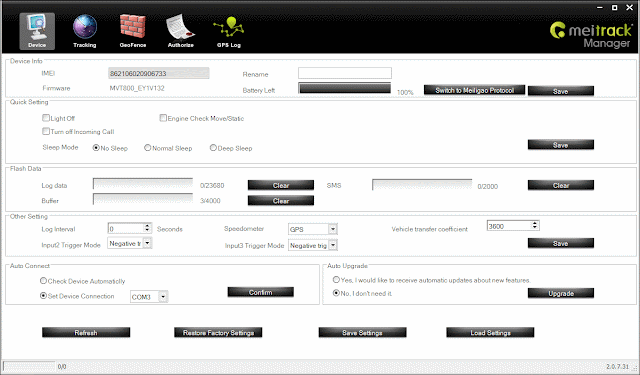This screenshot has height=375, width=640.
Task: Choose Set Device Connection option
Action: (43, 296)
